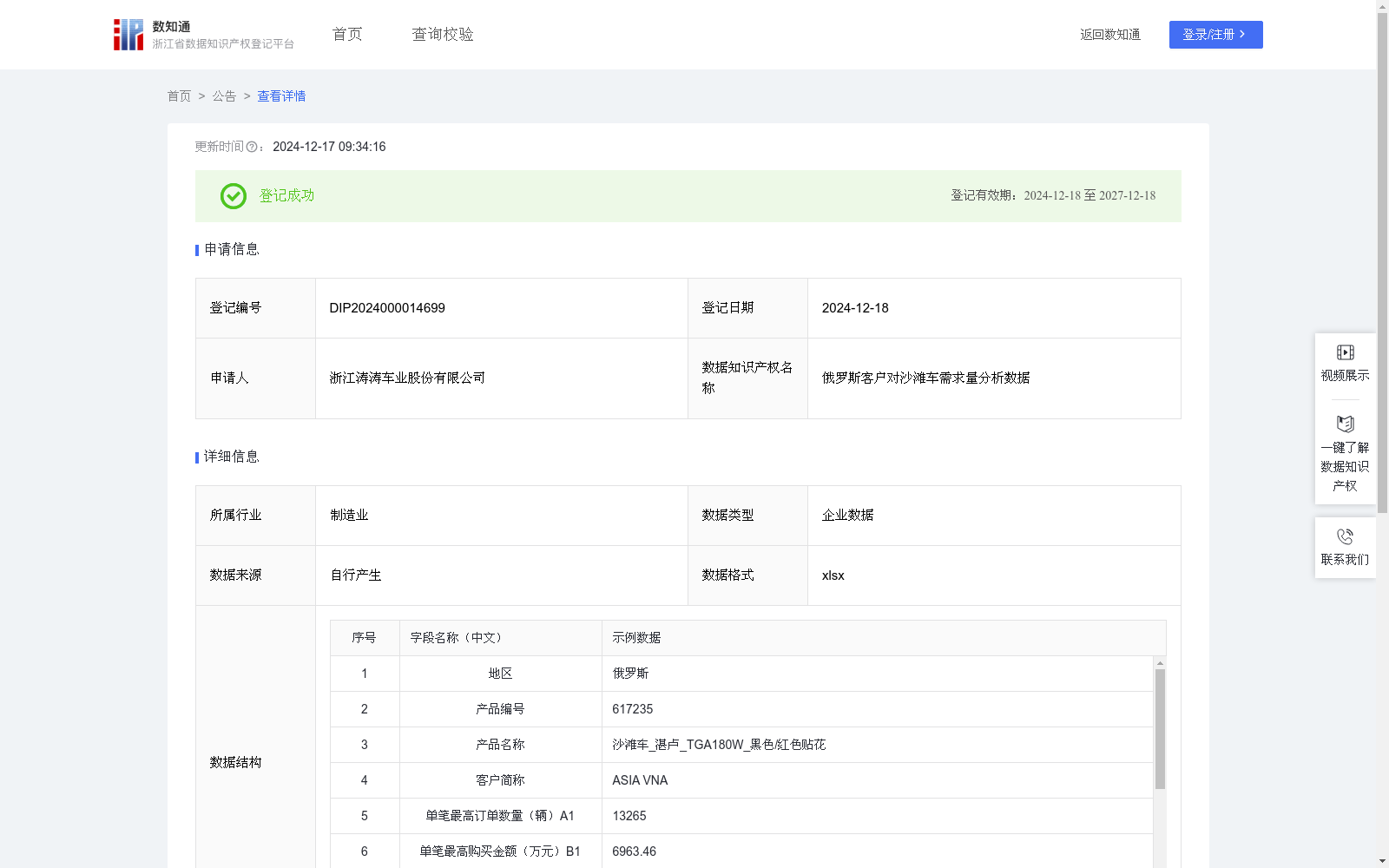Click the 自行产生 data source value
Image resolution: width=1389 pixels, height=868 pixels.
click(x=356, y=575)
